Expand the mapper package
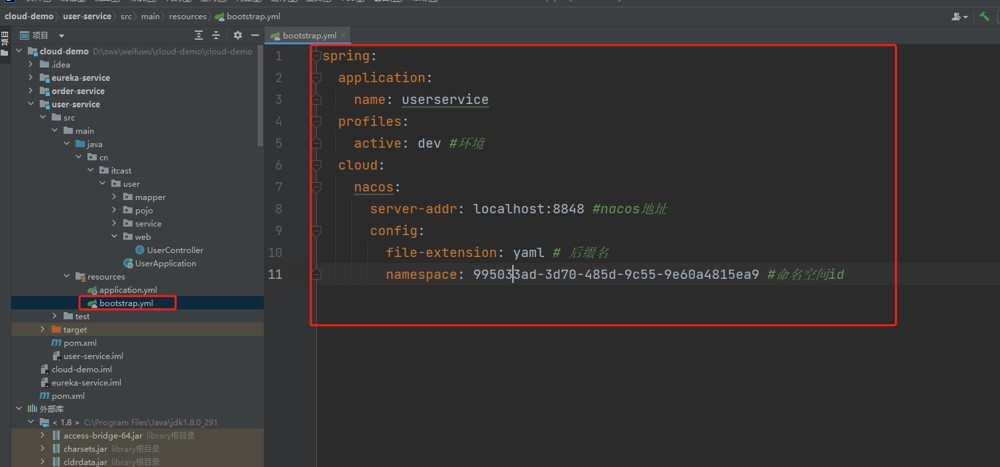Screen dimensions: 1000x467 coord(114,197)
